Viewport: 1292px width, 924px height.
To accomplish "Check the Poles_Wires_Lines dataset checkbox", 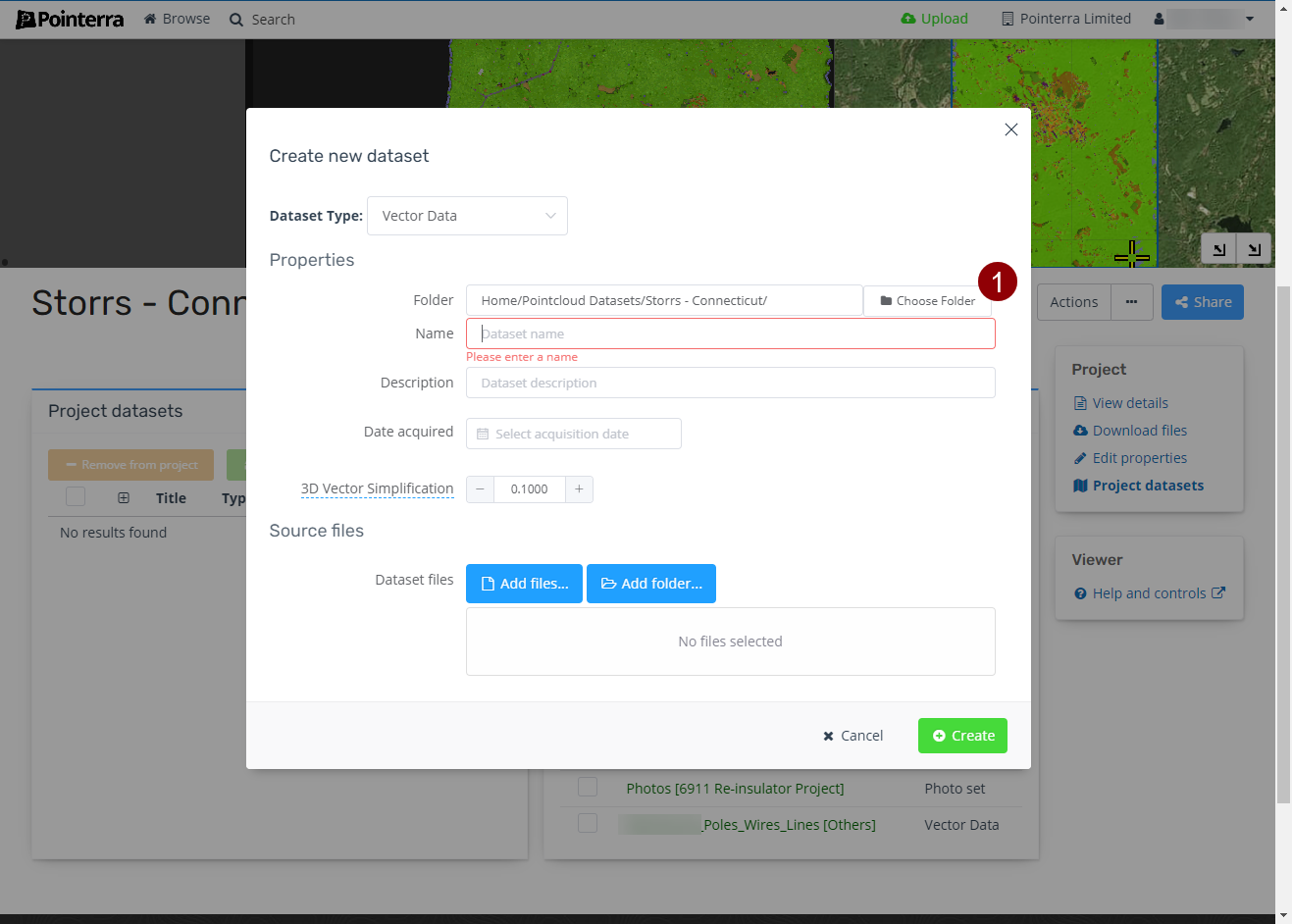I will [x=588, y=823].
